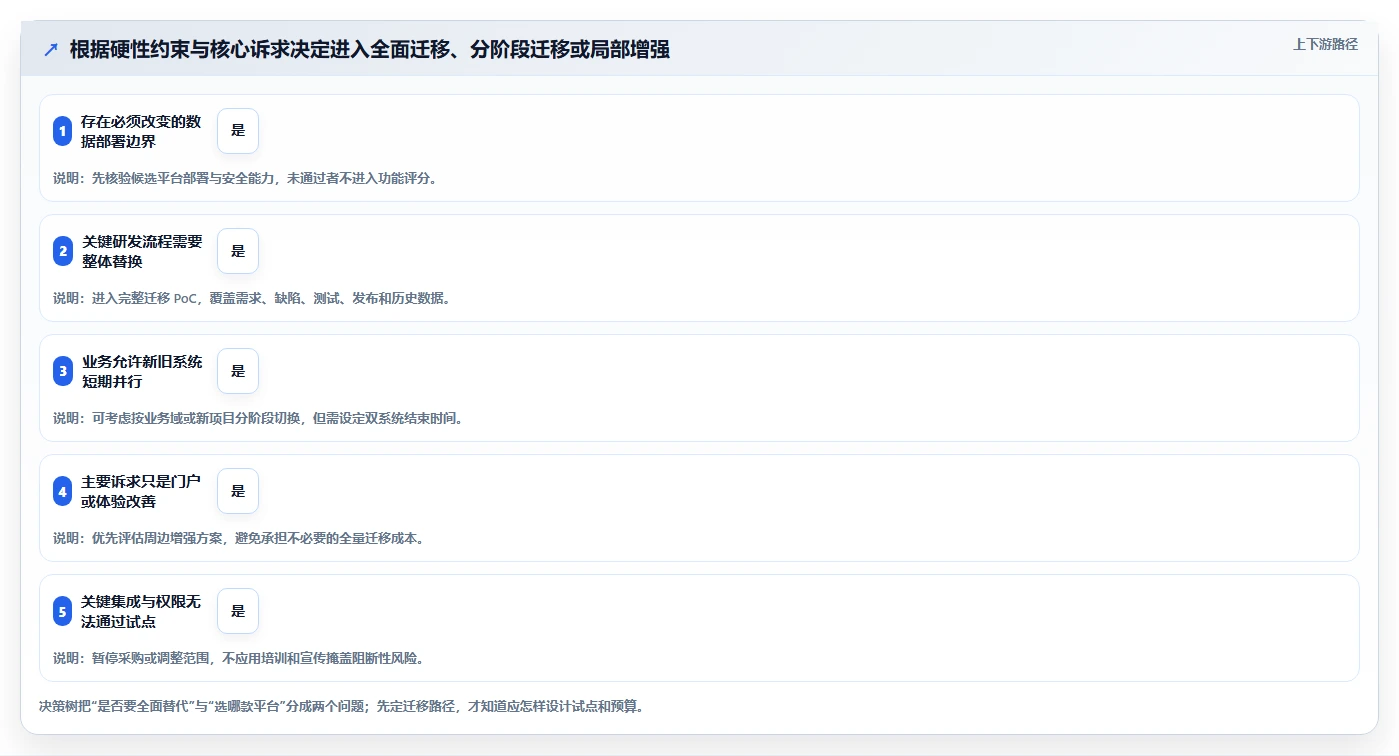The width and height of the screenshot is (1399, 756).
Task: Click the note starting 说明：可考虑按业务域
Action: tap(258, 418)
